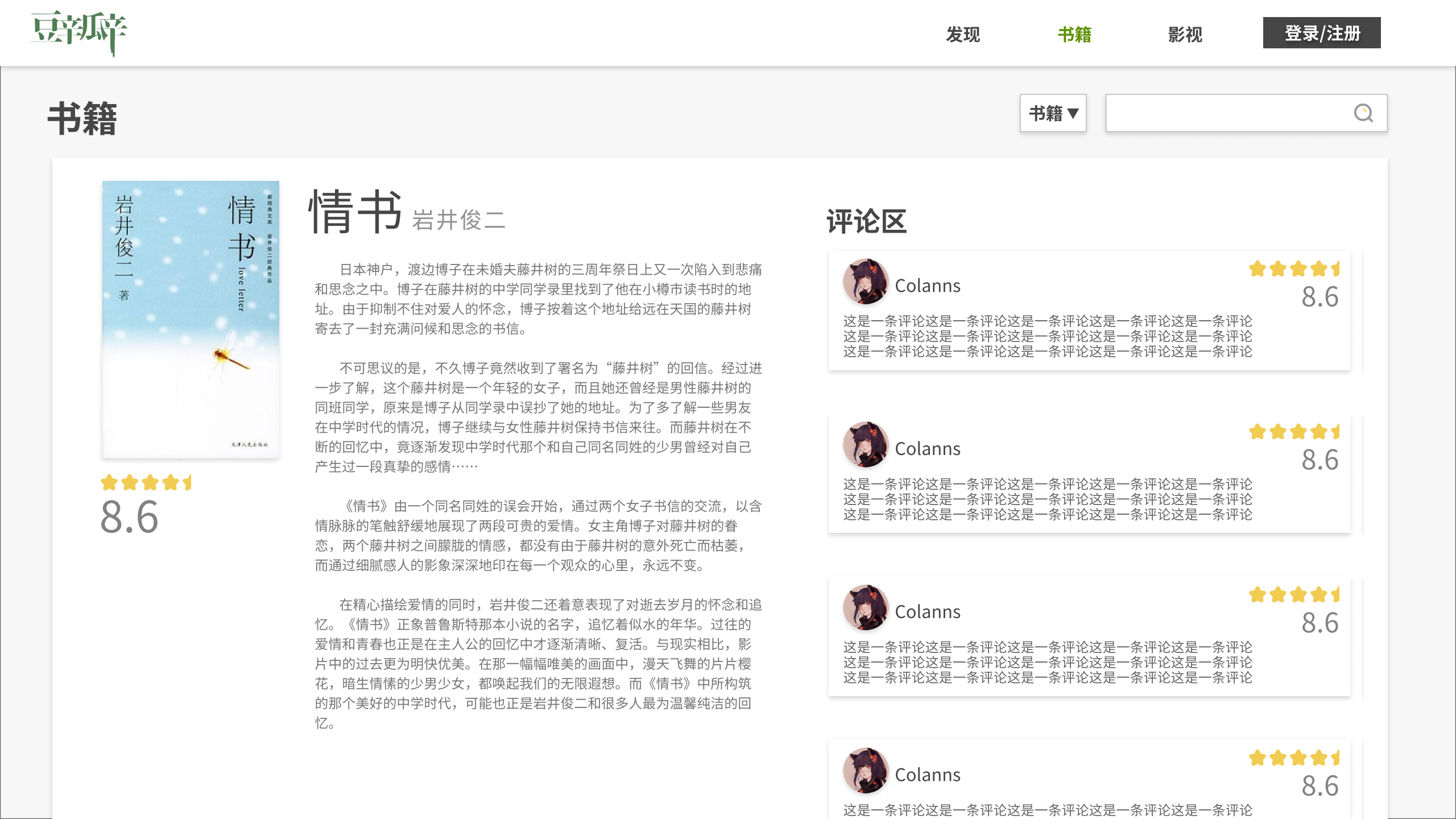Screen dimensions: 1456x819
Task: Click fourth comment's Colanns avatar
Action: 865,771
